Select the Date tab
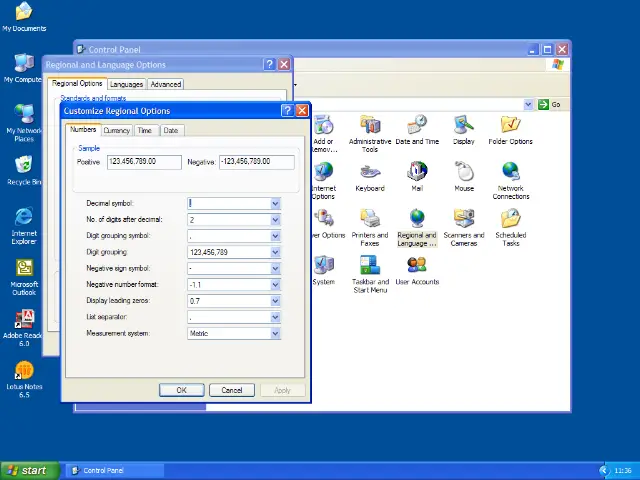640x480 pixels. pos(171,130)
